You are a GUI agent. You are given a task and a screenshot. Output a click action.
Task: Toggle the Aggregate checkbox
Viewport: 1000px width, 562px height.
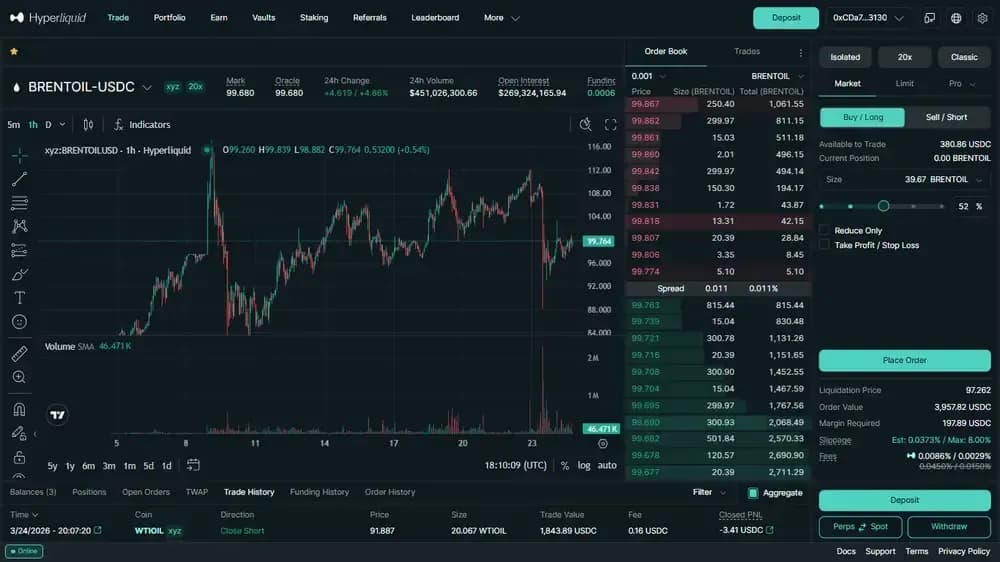753,492
